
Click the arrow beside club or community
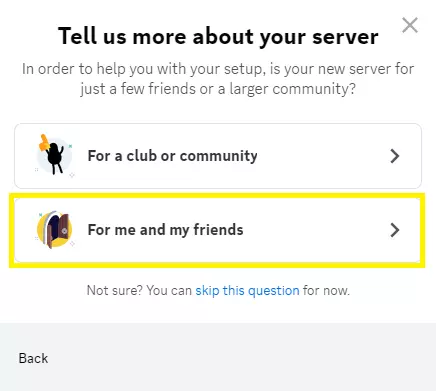pyautogui.click(x=395, y=156)
